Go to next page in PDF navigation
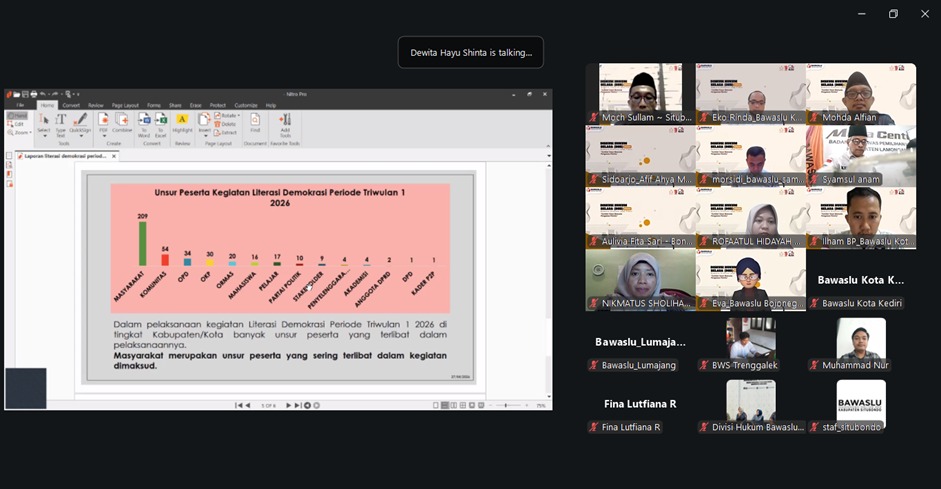 pos(288,405)
